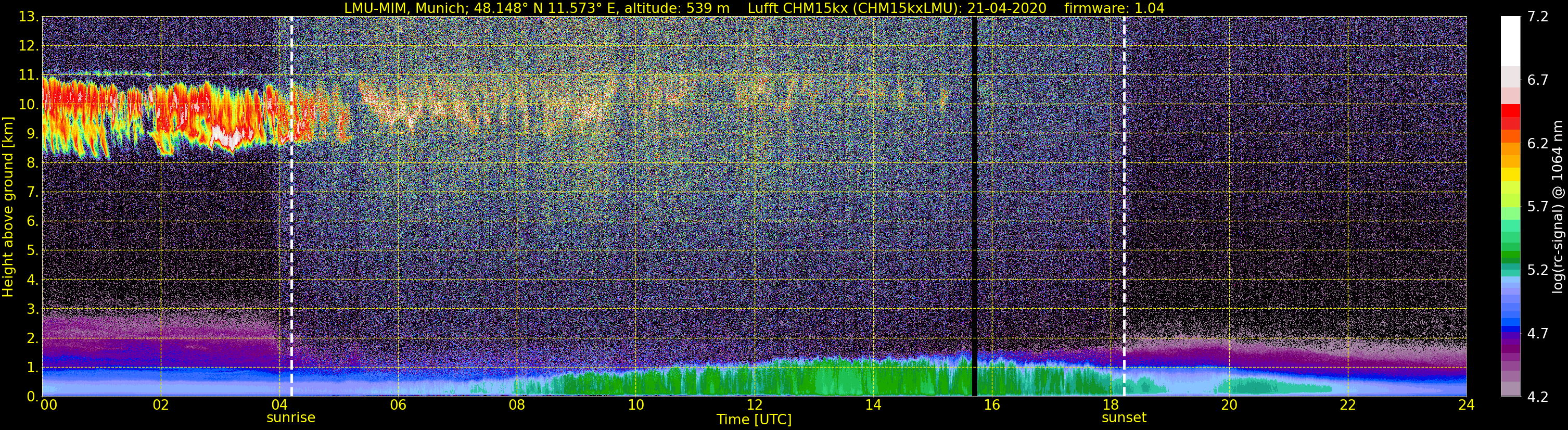The image size is (1568, 430).
Task: Click the 4.7 value on the colorbar
Action: coord(1538,334)
